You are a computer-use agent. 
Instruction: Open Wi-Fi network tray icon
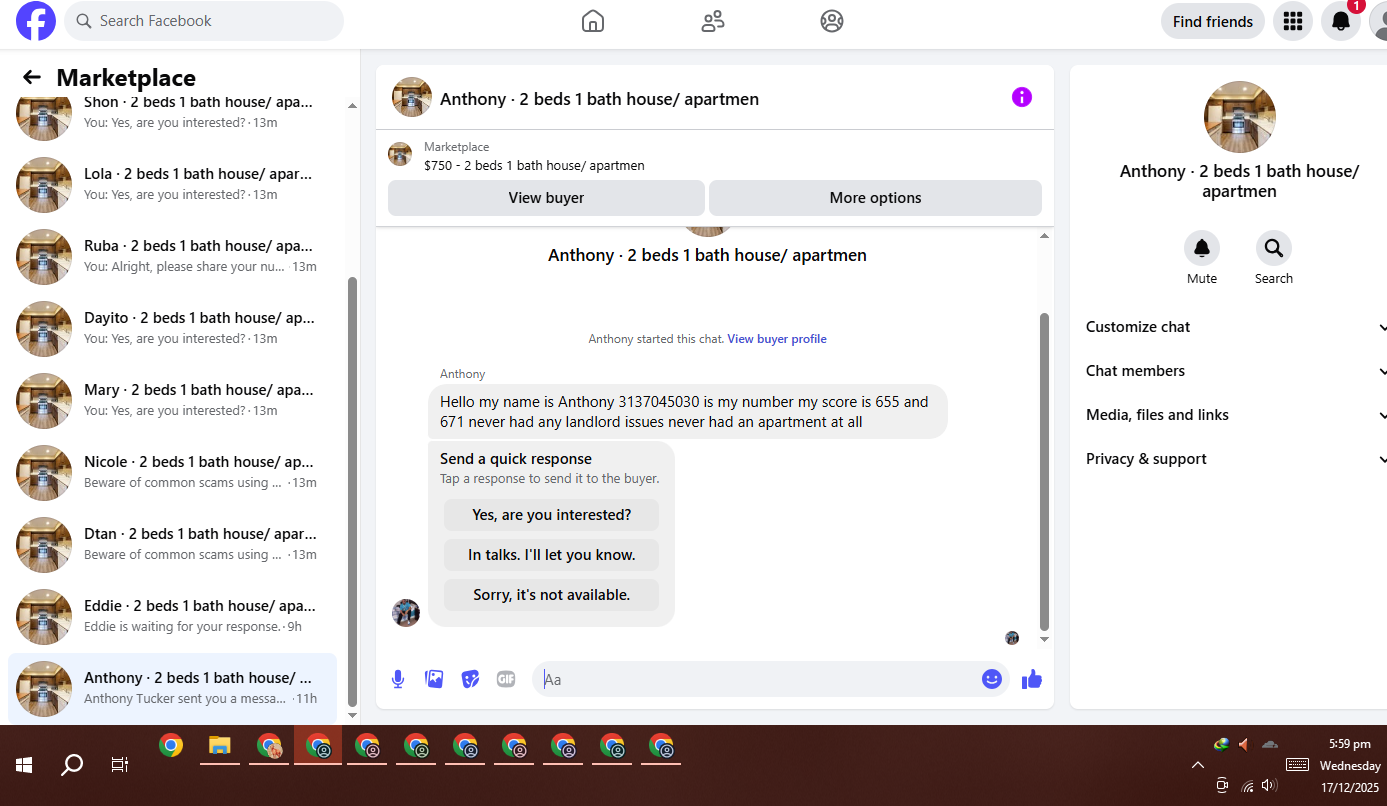coord(1246,785)
